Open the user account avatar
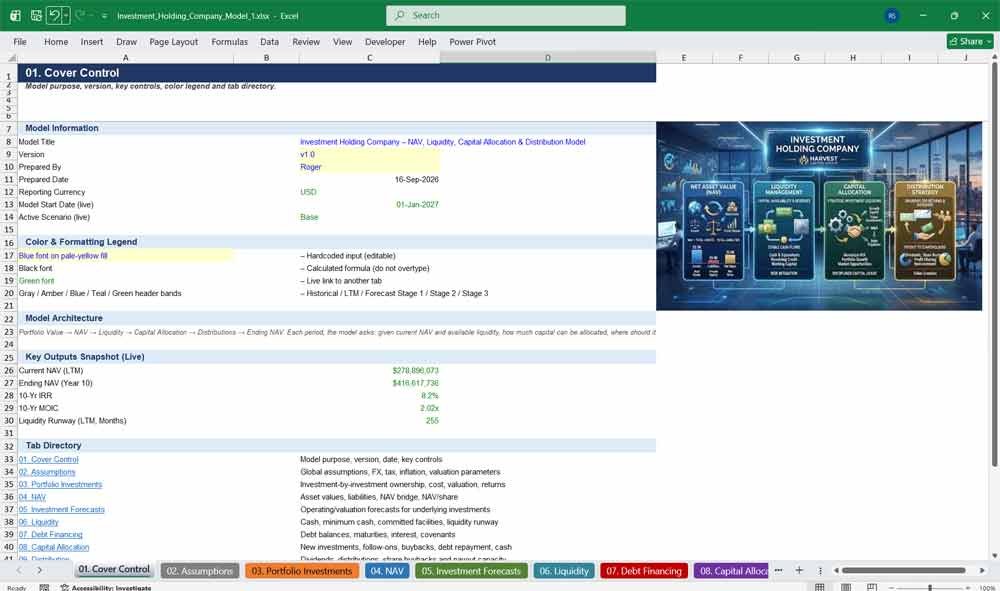Viewport: 1000px width, 591px height. coord(892,16)
